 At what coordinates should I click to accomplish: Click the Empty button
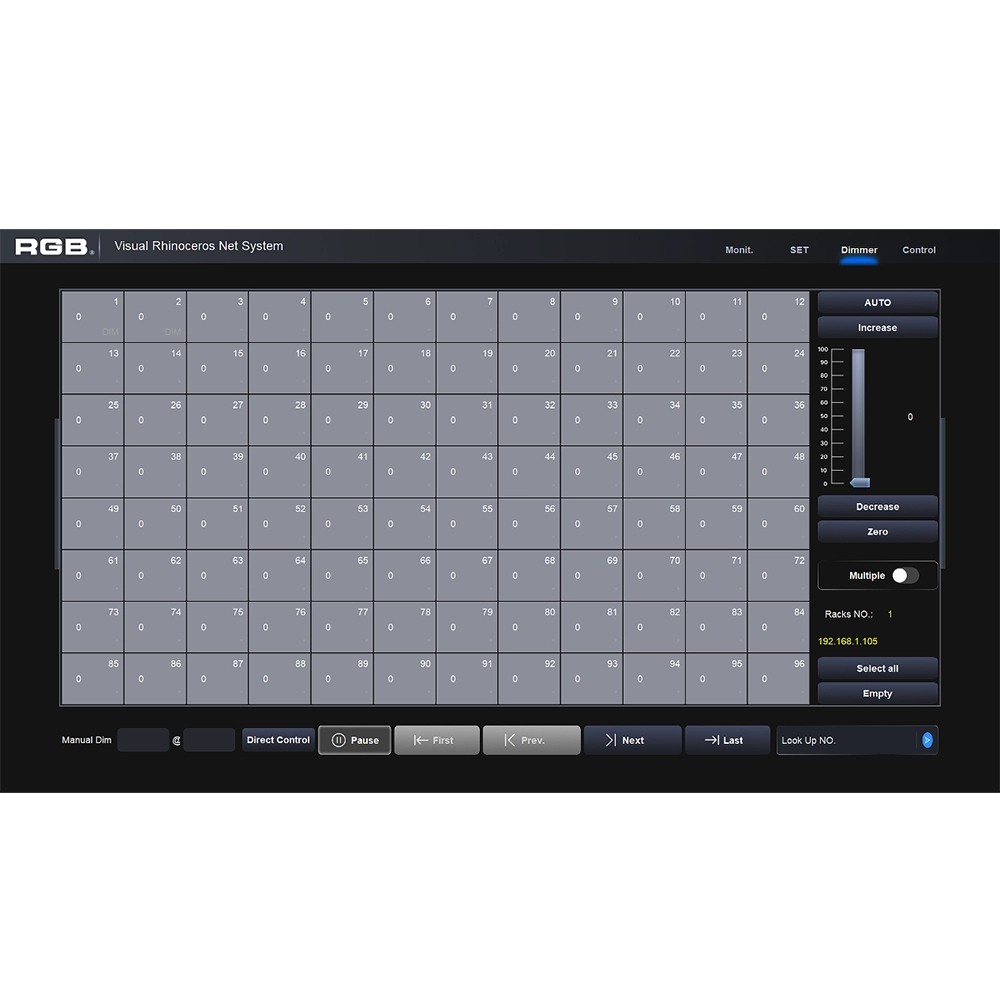click(x=877, y=693)
